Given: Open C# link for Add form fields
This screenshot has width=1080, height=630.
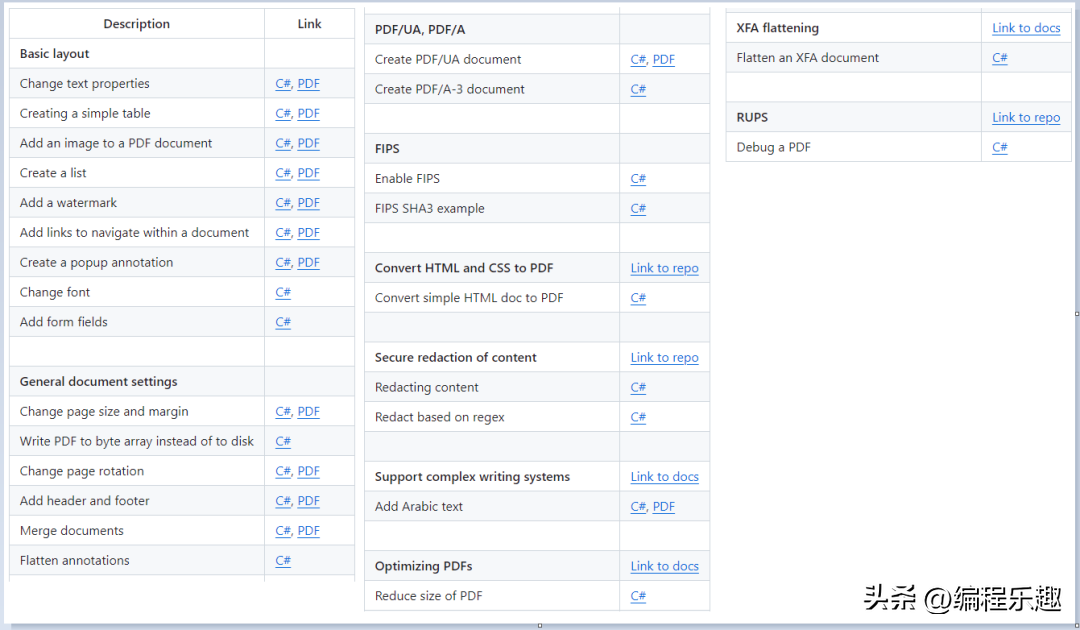Looking at the screenshot, I should (x=283, y=322).
